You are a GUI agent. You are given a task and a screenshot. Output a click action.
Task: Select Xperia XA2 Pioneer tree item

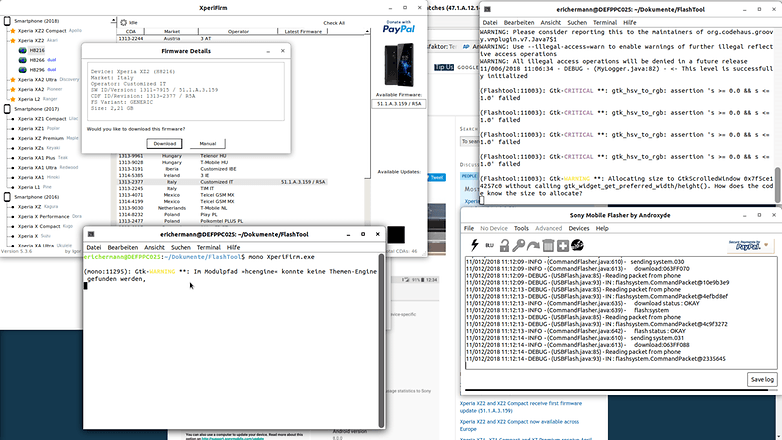40,89
